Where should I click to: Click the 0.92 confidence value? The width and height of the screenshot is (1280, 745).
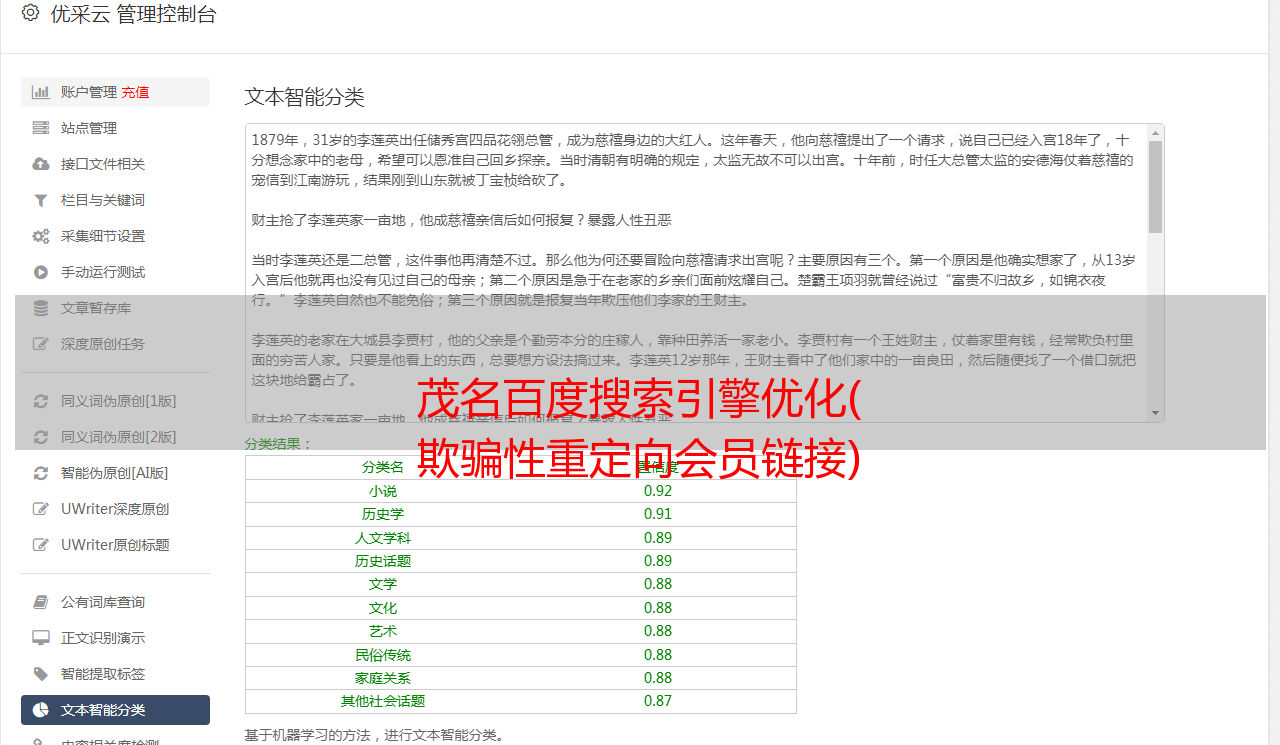(658, 491)
